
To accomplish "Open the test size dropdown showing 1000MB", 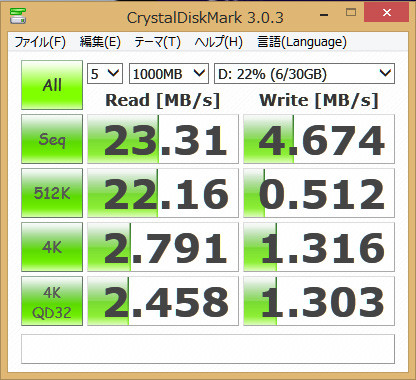I will tap(169, 73).
